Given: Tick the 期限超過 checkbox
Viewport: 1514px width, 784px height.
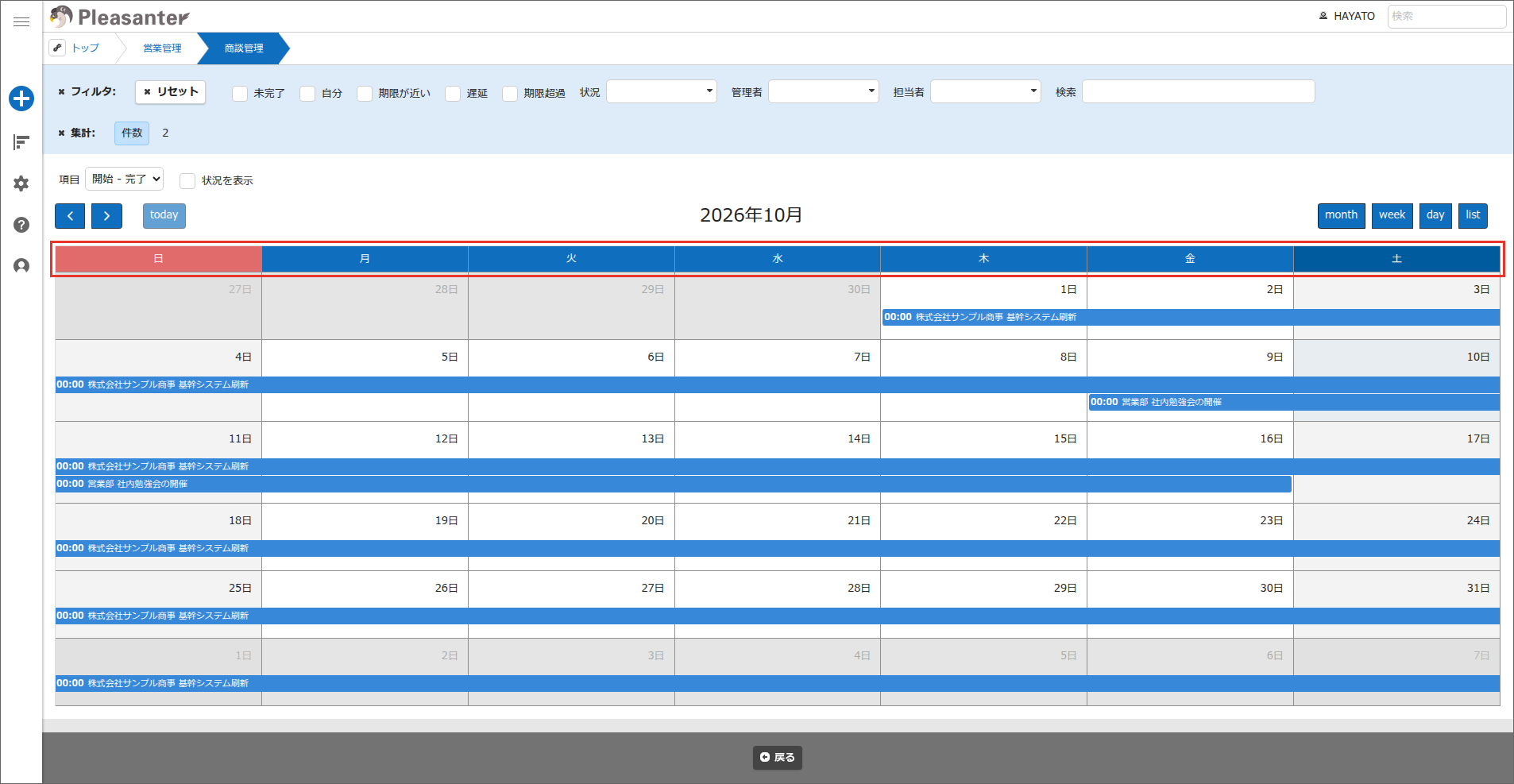Looking at the screenshot, I should pos(510,94).
